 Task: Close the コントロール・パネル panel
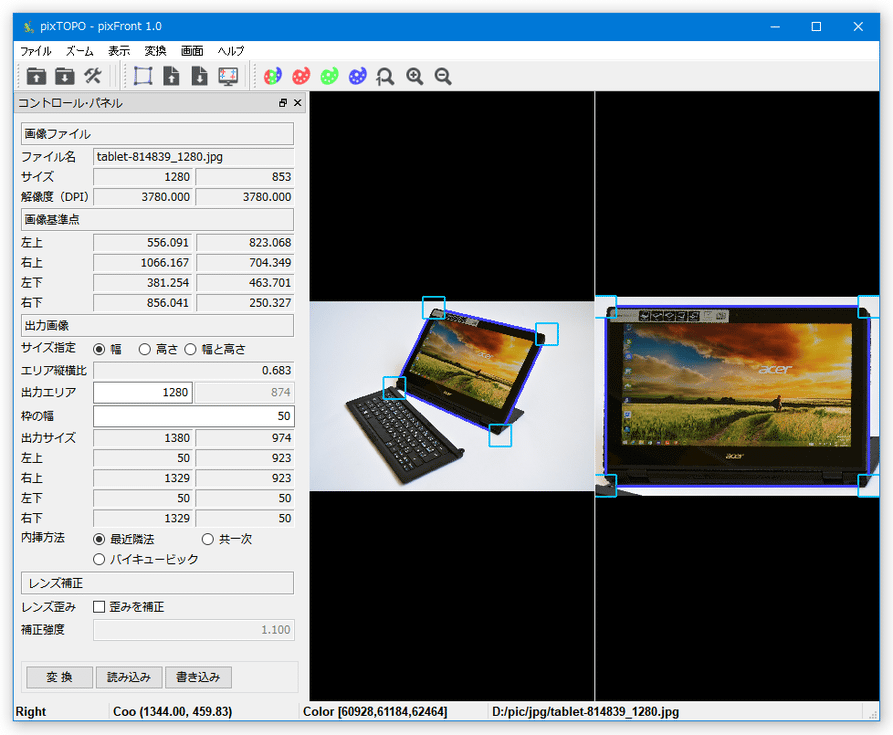(x=297, y=103)
